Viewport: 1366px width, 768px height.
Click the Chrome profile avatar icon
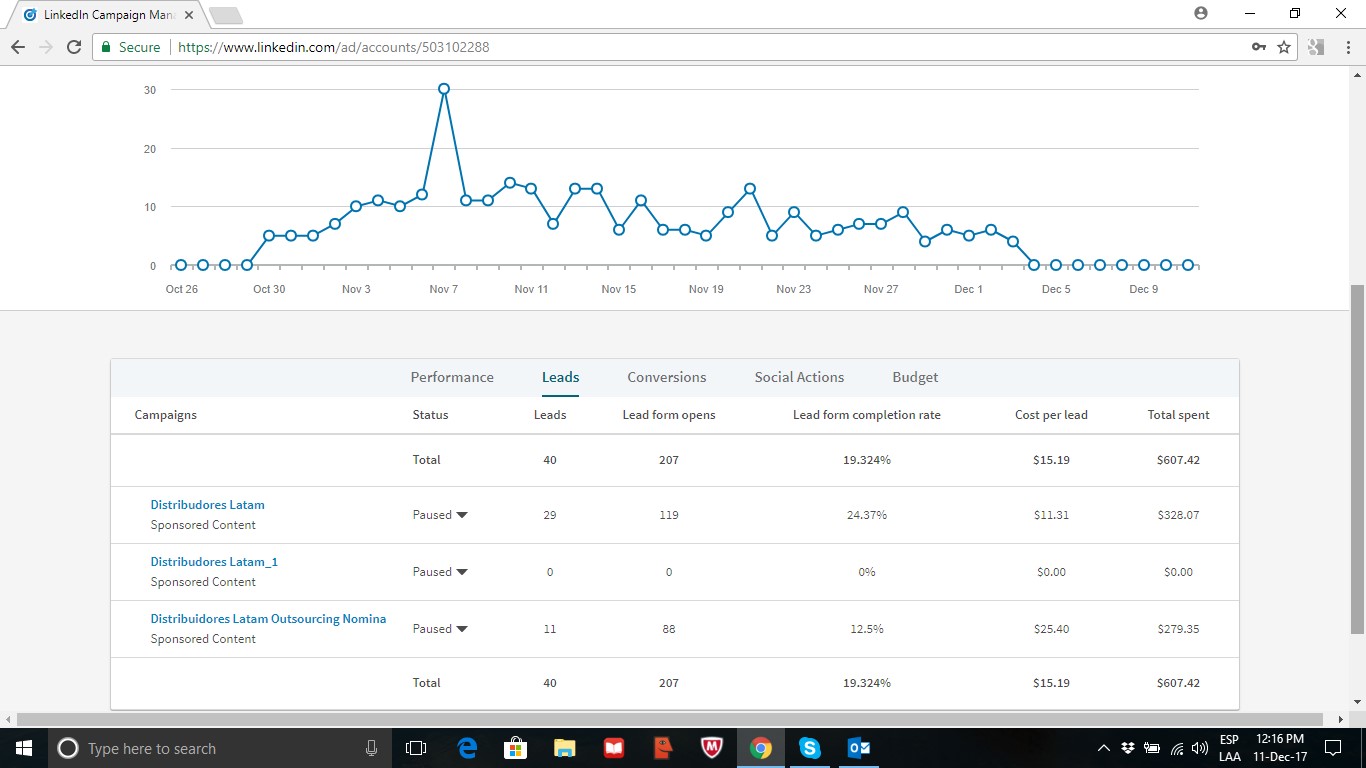(x=1201, y=13)
